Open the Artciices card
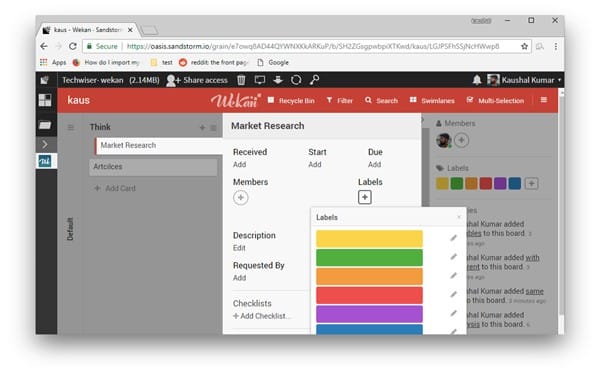 (x=153, y=167)
